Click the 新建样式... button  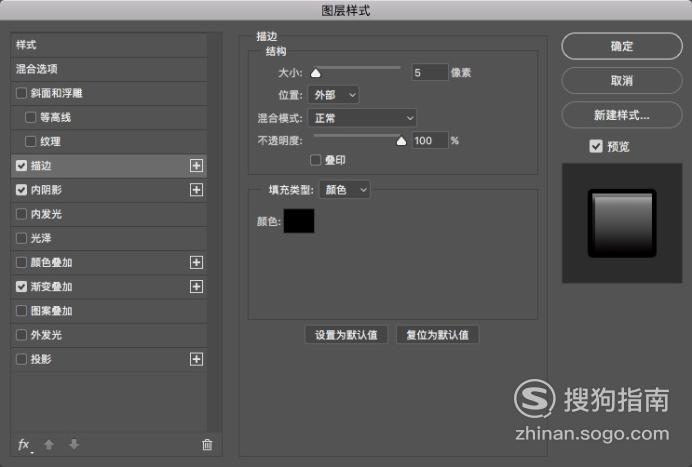(622, 115)
